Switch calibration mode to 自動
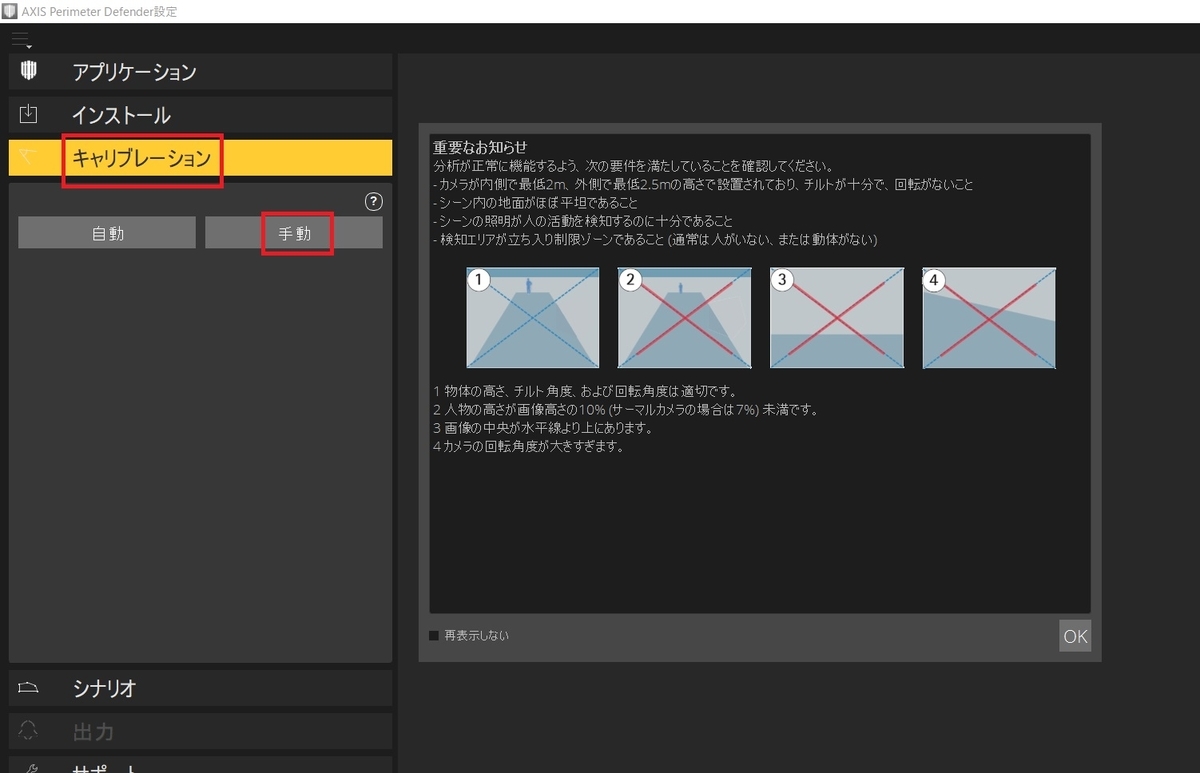The width and height of the screenshot is (1200, 773). (105, 231)
